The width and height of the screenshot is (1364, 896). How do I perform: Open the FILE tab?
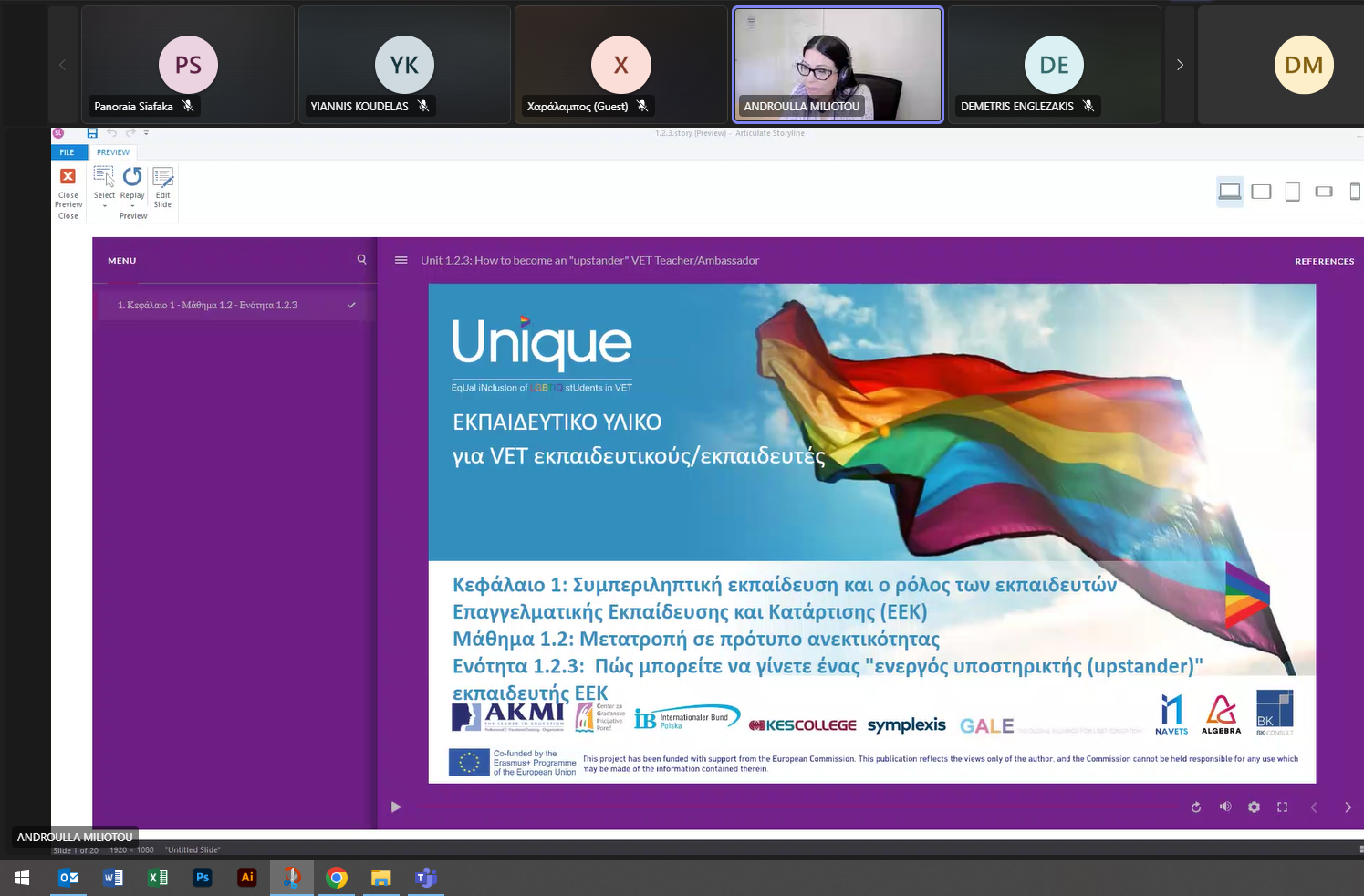pyautogui.click(x=67, y=152)
